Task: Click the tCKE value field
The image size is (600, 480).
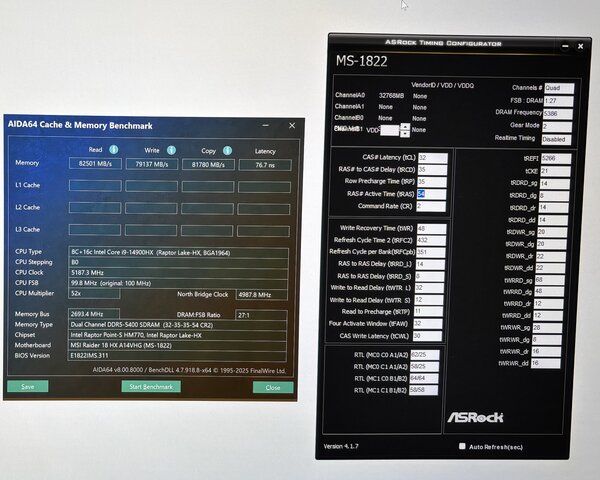Action: point(555,171)
